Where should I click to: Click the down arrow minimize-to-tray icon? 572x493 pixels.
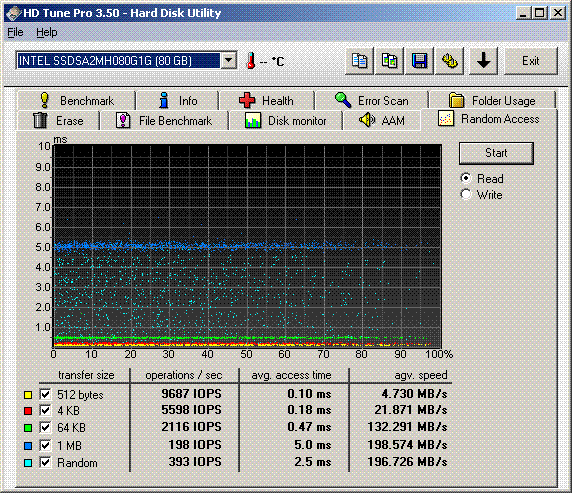point(483,61)
